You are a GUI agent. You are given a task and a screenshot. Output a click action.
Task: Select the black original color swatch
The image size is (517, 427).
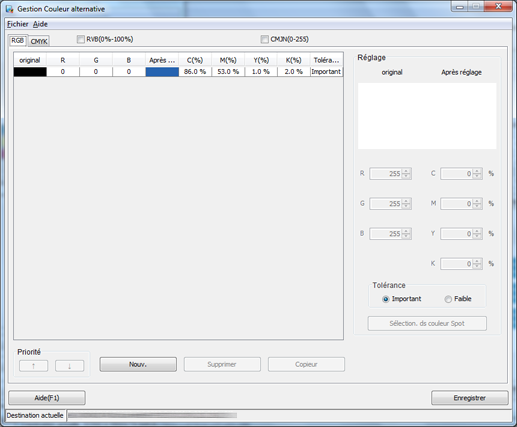tap(30, 72)
